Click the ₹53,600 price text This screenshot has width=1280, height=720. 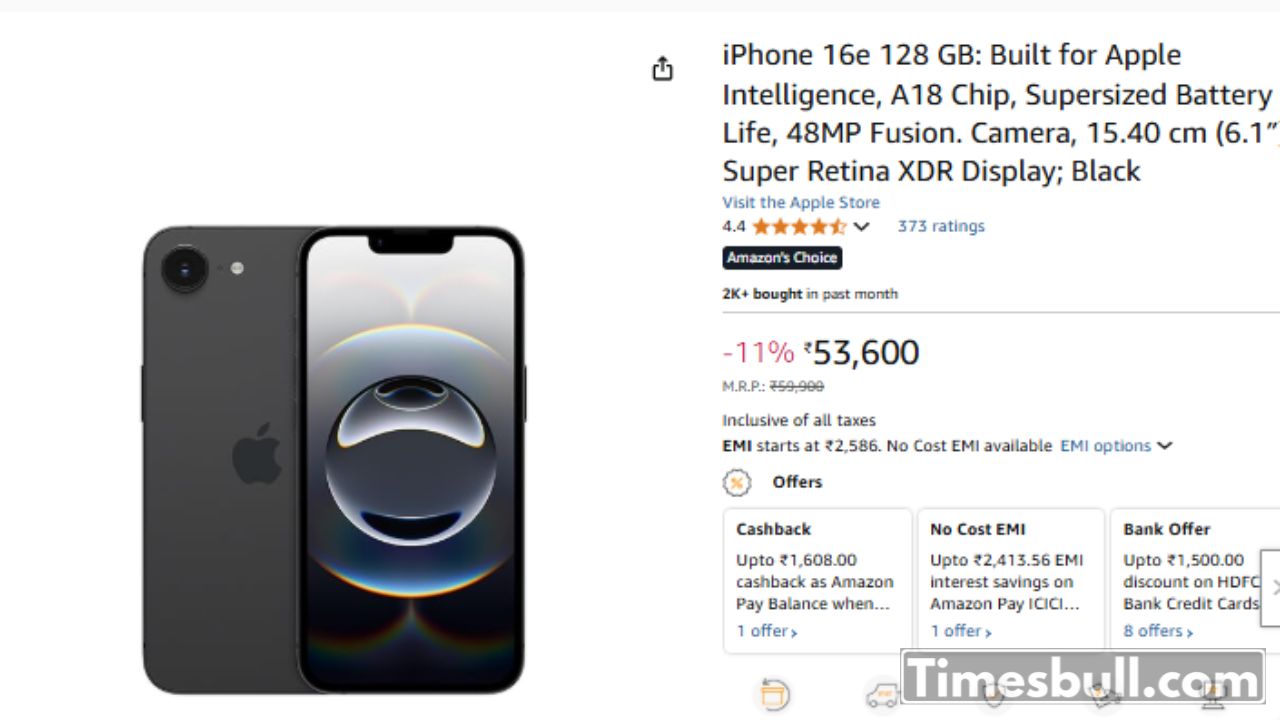click(866, 353)
